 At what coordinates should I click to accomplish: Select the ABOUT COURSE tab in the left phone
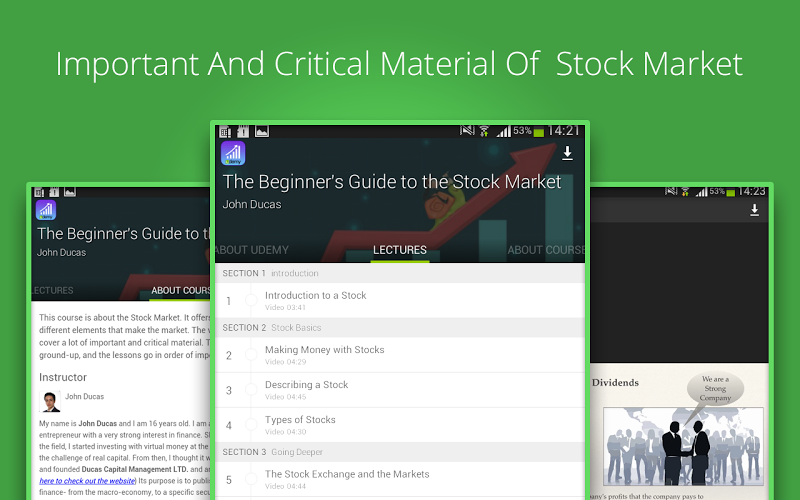tap(181, 290)
